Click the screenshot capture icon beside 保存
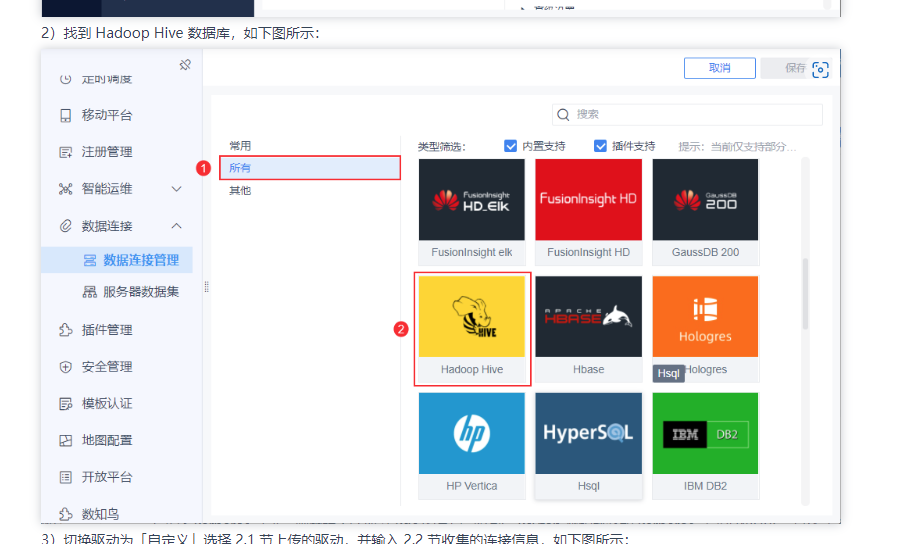The image size is (909, 544). coord(820,70)
